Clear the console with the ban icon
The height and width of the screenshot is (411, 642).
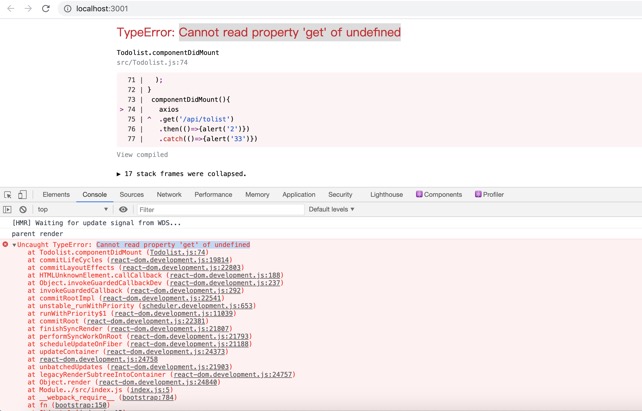coord(23,210)
